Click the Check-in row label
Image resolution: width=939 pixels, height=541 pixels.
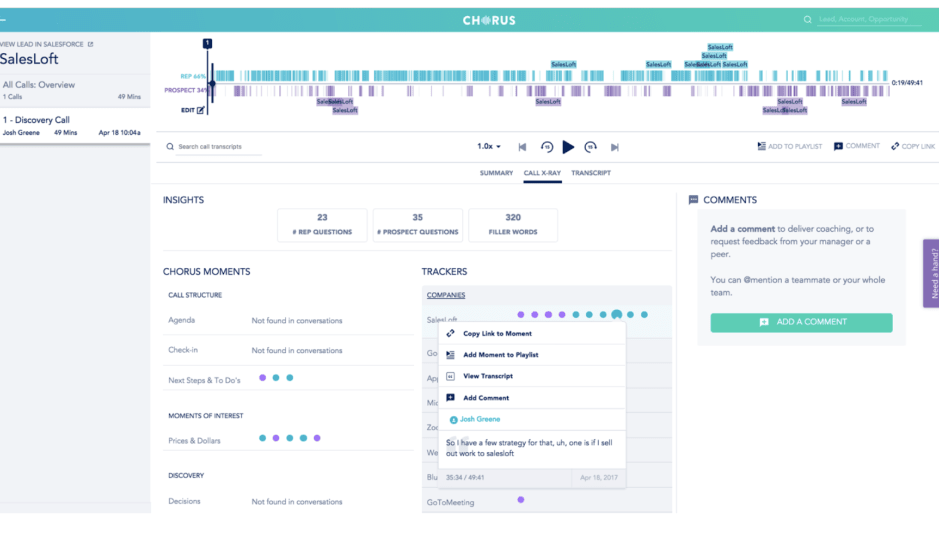[x=183, y=350]
